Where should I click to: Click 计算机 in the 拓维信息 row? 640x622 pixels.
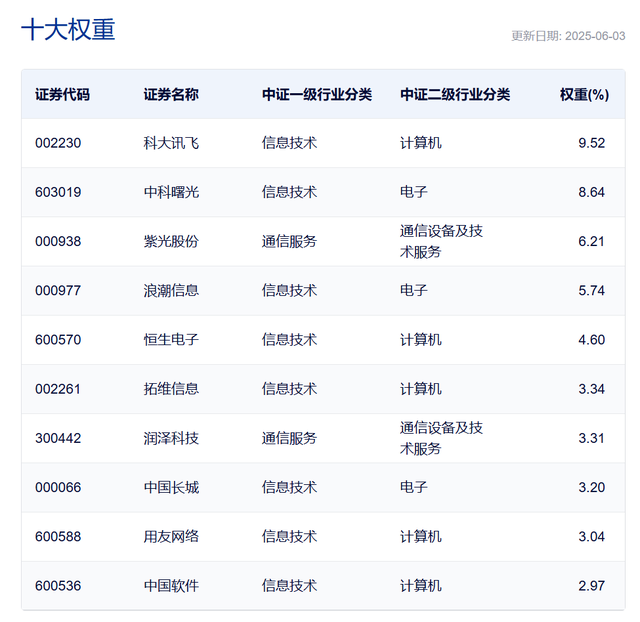(x=420, y=389)
